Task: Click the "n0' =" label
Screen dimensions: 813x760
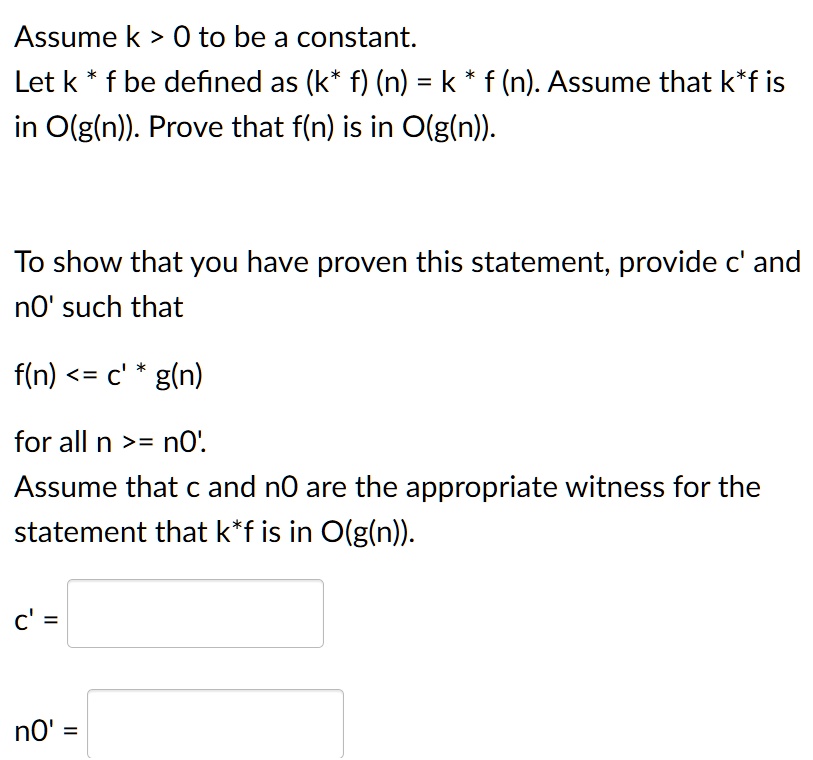Action: click(x=46, y=730)
